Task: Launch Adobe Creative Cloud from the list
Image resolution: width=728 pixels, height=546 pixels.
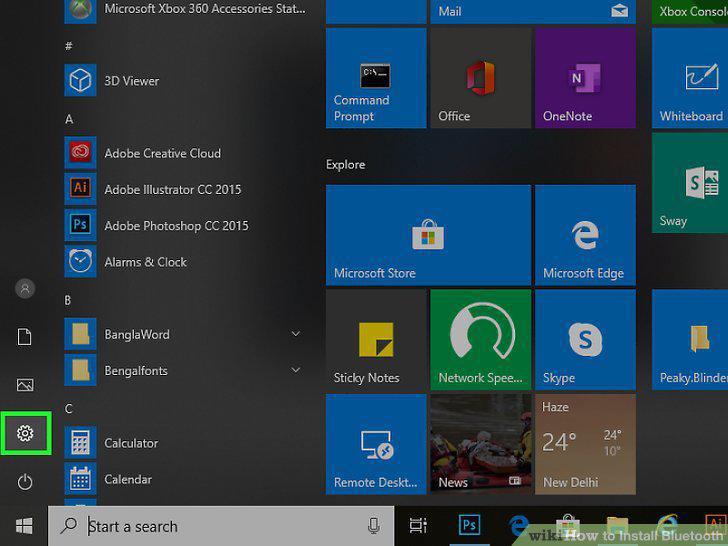Action: [186, 153]
